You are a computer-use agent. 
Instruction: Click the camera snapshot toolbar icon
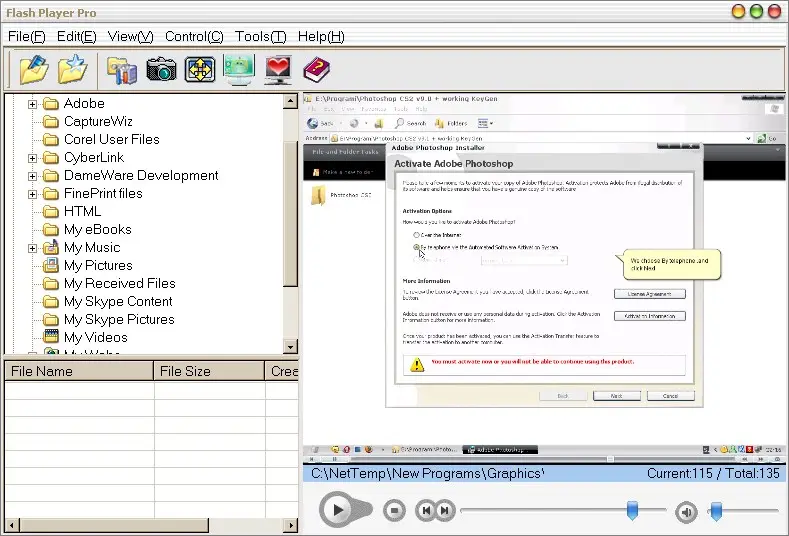pos(161,70)
